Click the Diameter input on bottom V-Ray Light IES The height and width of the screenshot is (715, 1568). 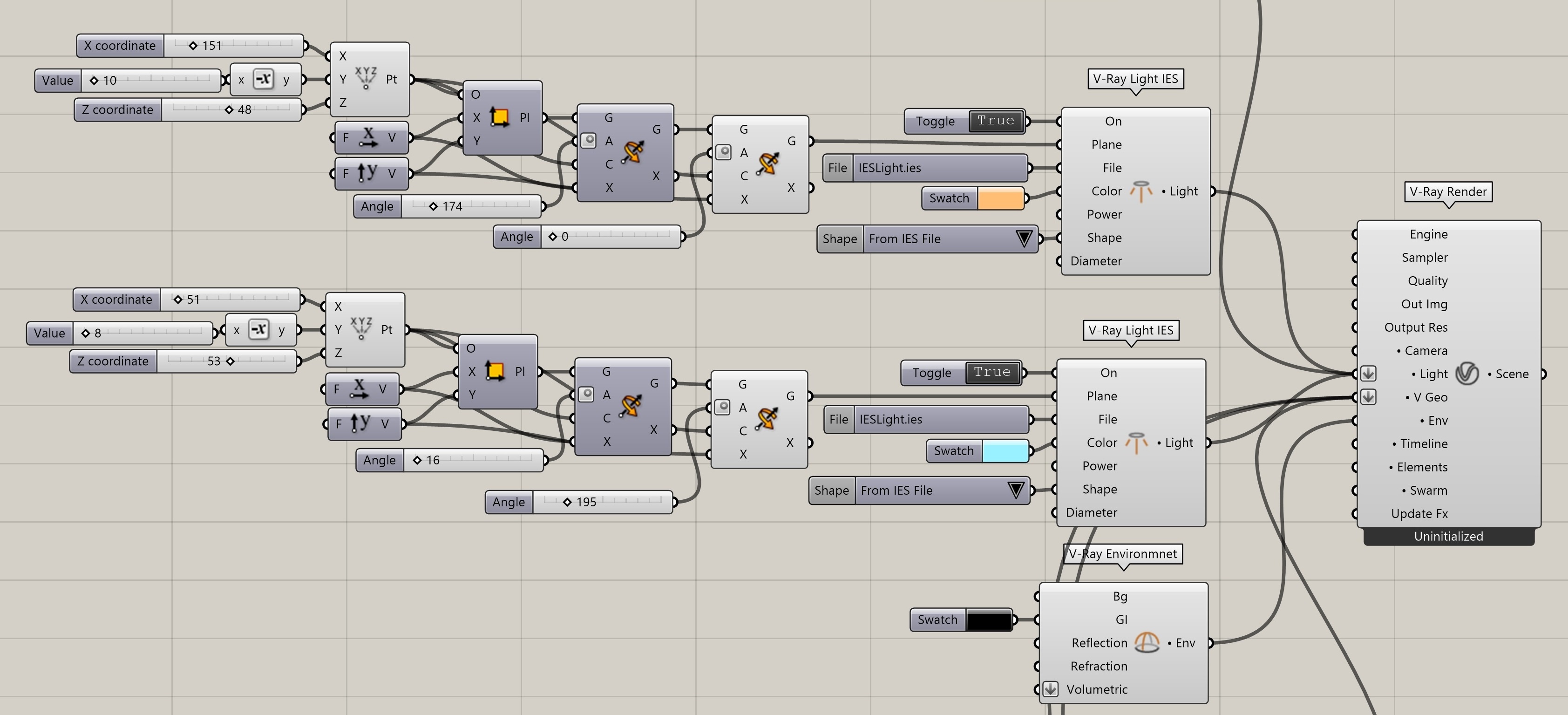click(x=1092, y=512)
